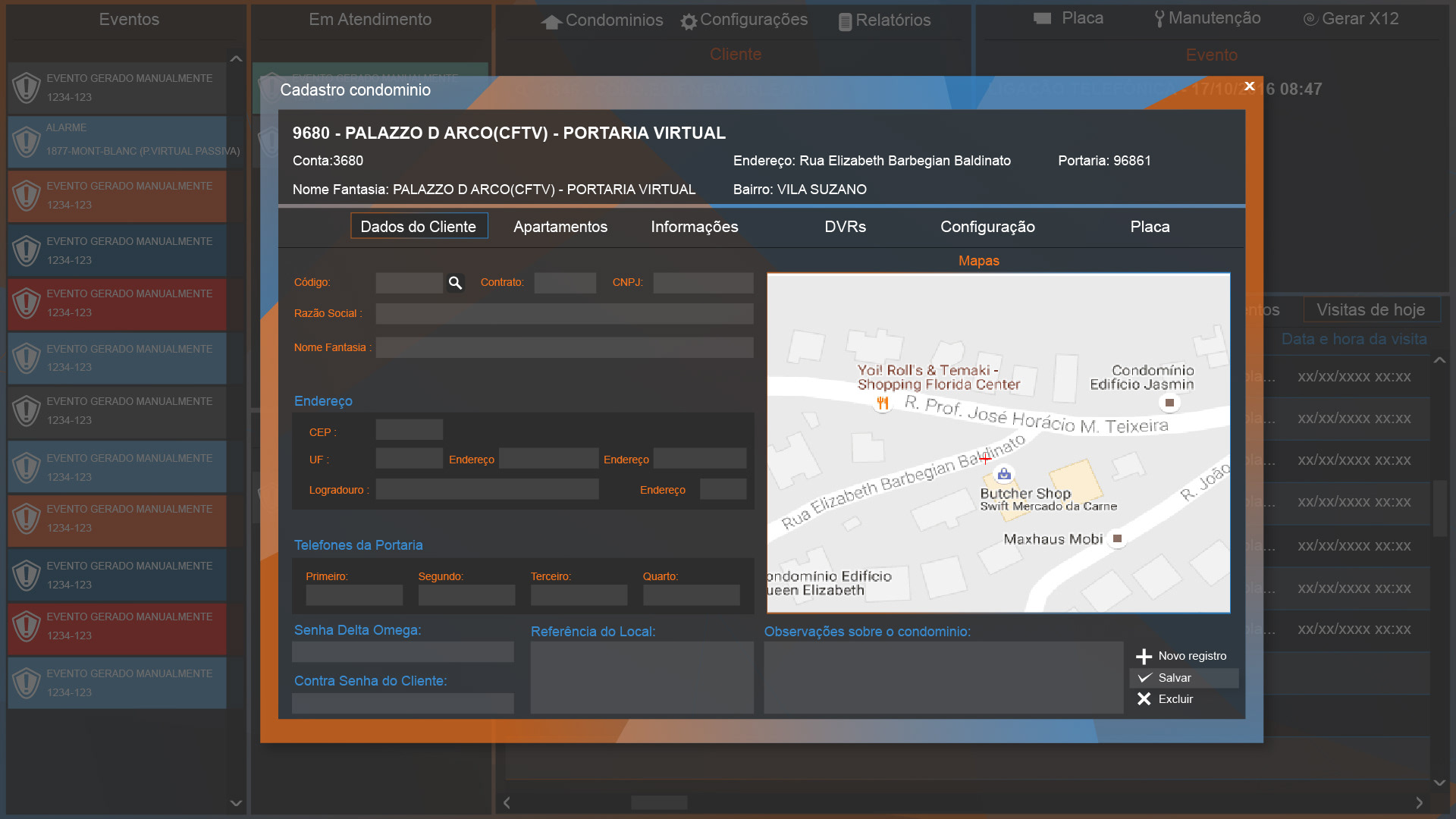Click the Primeiro telefone field
Screen dimensions: 1456x819
point(354,595)
